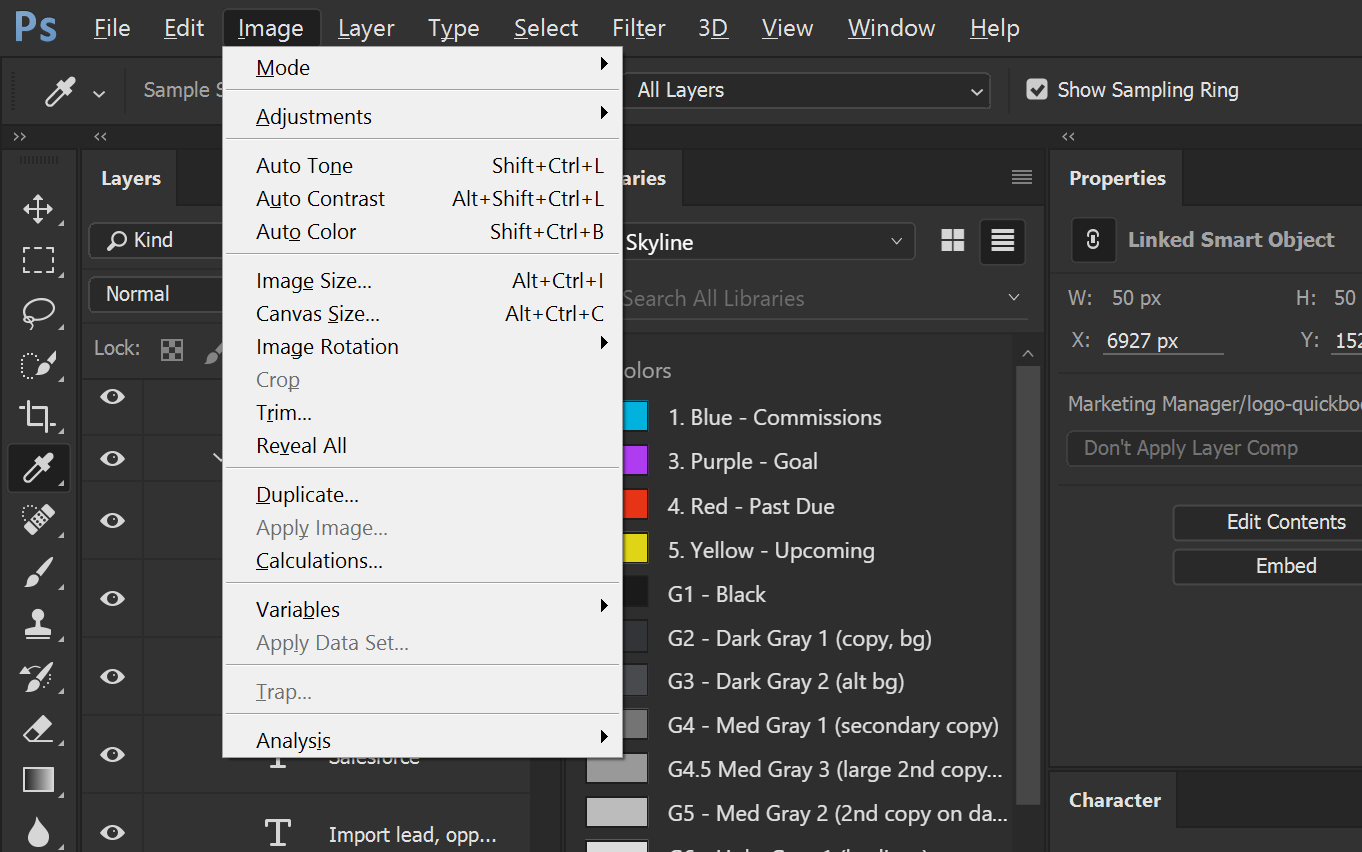Choose Reveal All menu item
Viewport: 1362px width, 852px height.
[x=422, y=446]
